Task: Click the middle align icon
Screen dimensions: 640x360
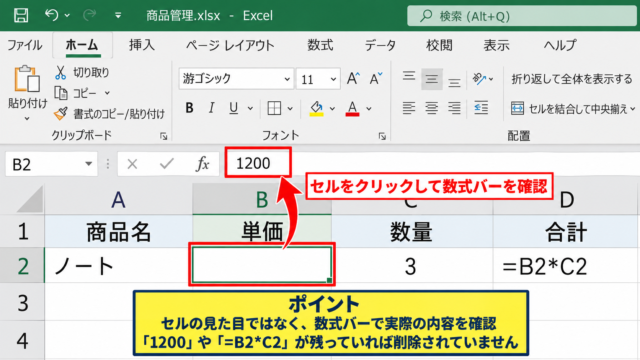Action: point(431,79)
